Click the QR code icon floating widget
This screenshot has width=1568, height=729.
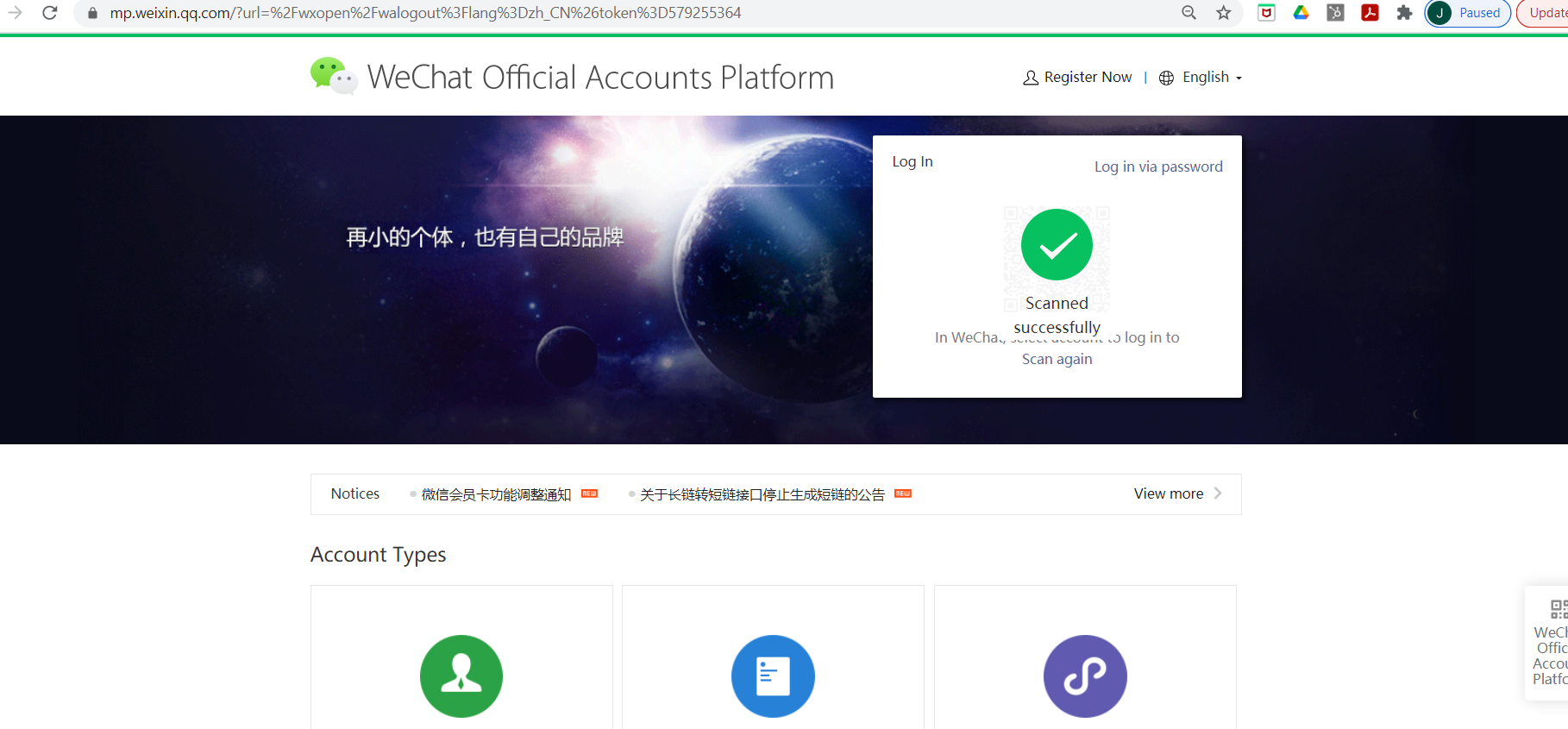[x=1559, y=609]
